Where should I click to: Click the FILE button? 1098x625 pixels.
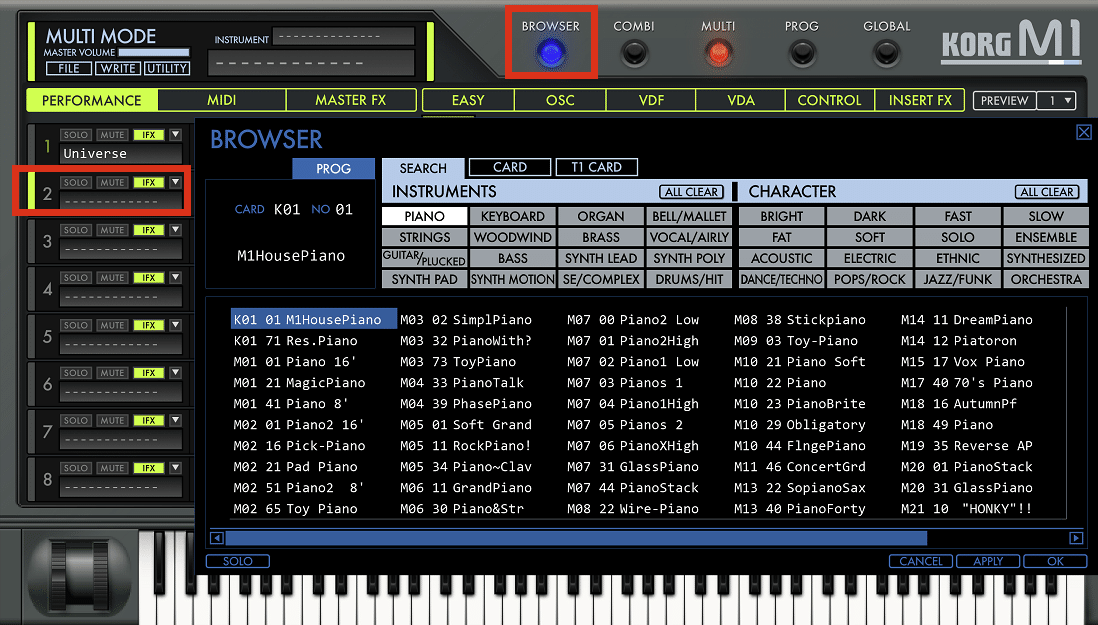tap(69, 69)
